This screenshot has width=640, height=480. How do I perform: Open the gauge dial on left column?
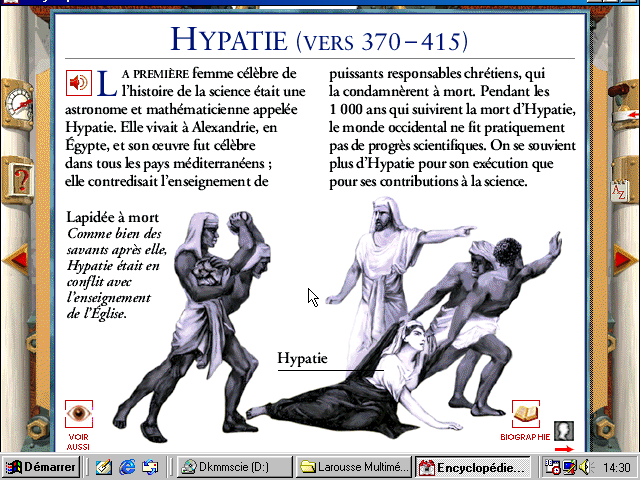(18, 104)
